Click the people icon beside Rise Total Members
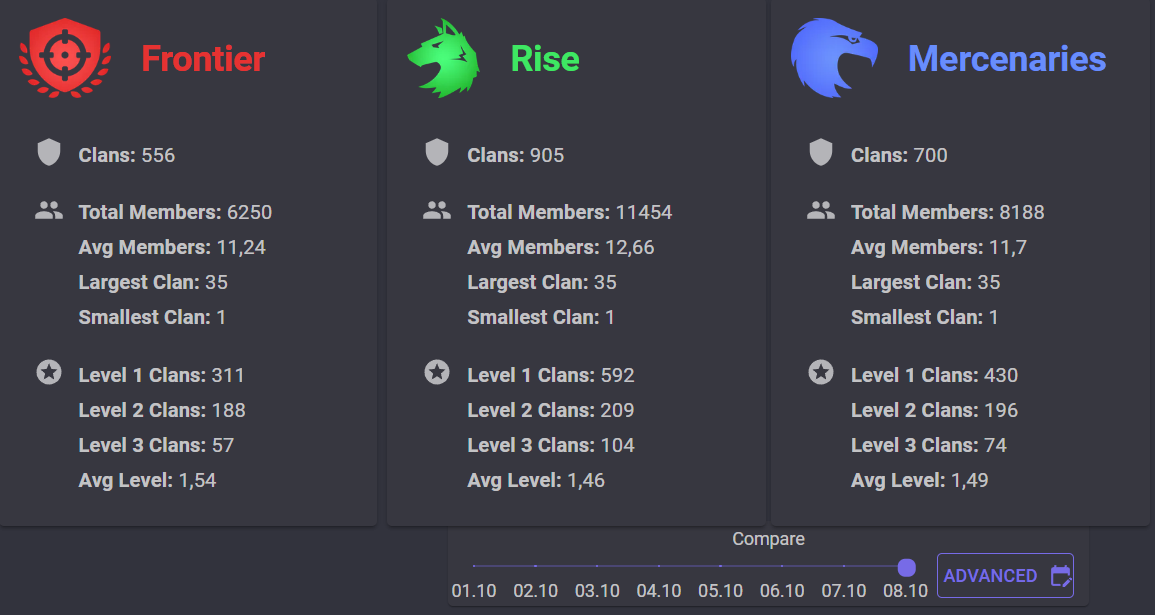This screenshot has width=1155, height=615. point(437,211)
